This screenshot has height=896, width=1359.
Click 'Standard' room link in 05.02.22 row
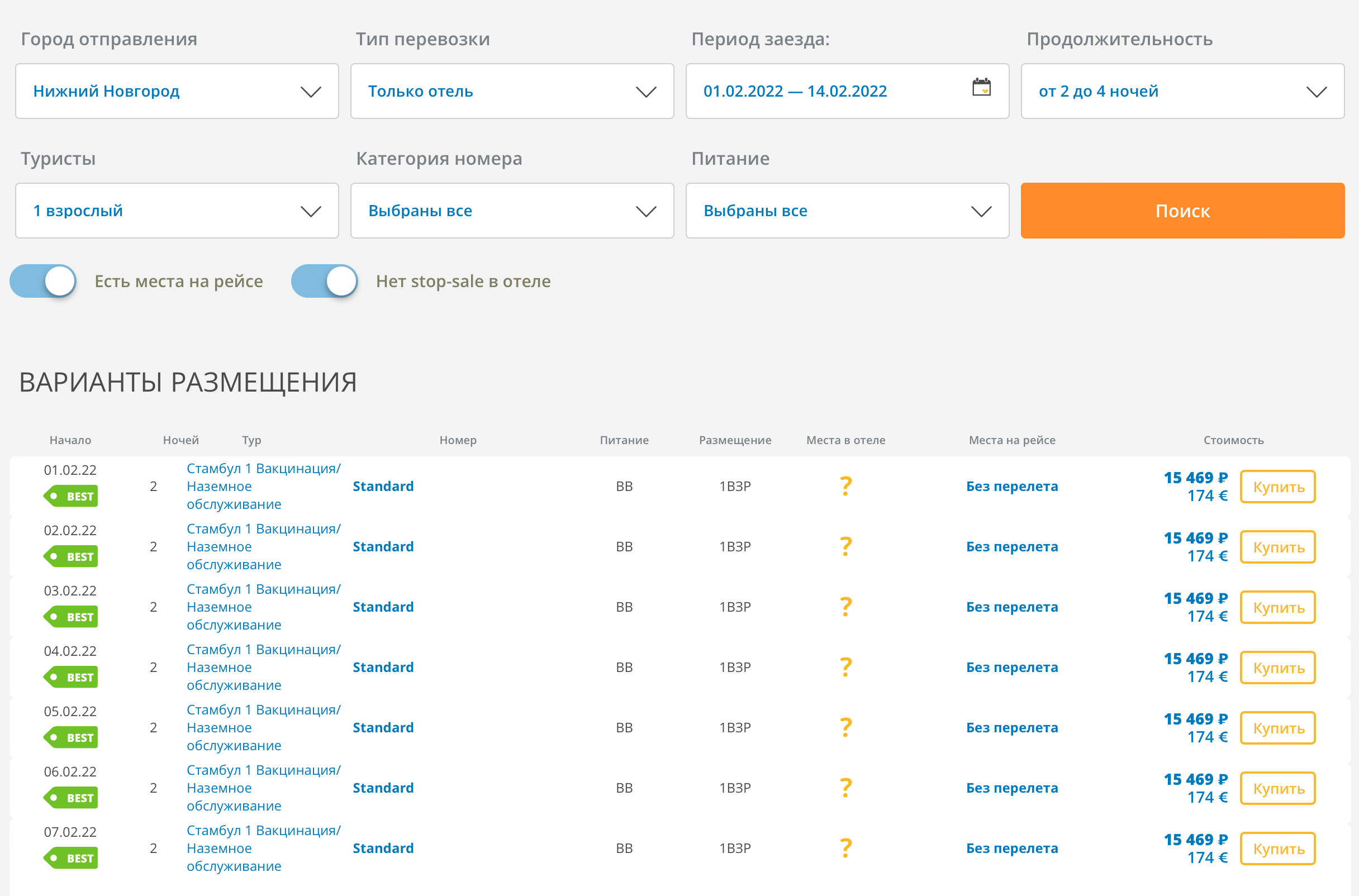(383, 727)
